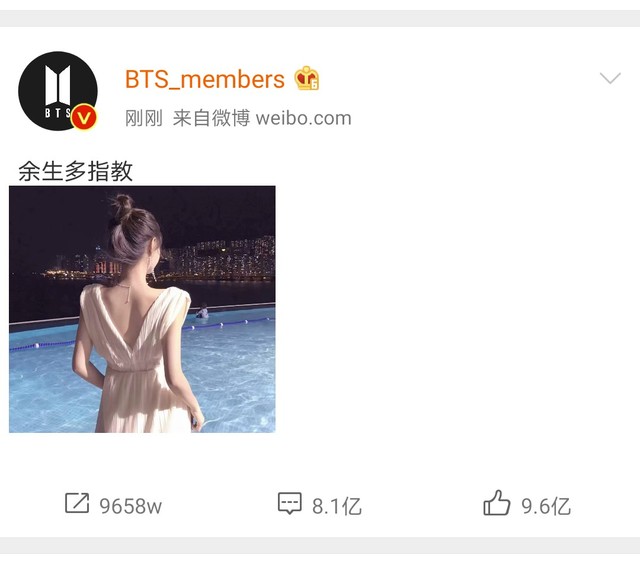Click the level 6 tag on crown
Image resolution: width=640 pixels, height=564 pixels.
(x=314, y=85)
